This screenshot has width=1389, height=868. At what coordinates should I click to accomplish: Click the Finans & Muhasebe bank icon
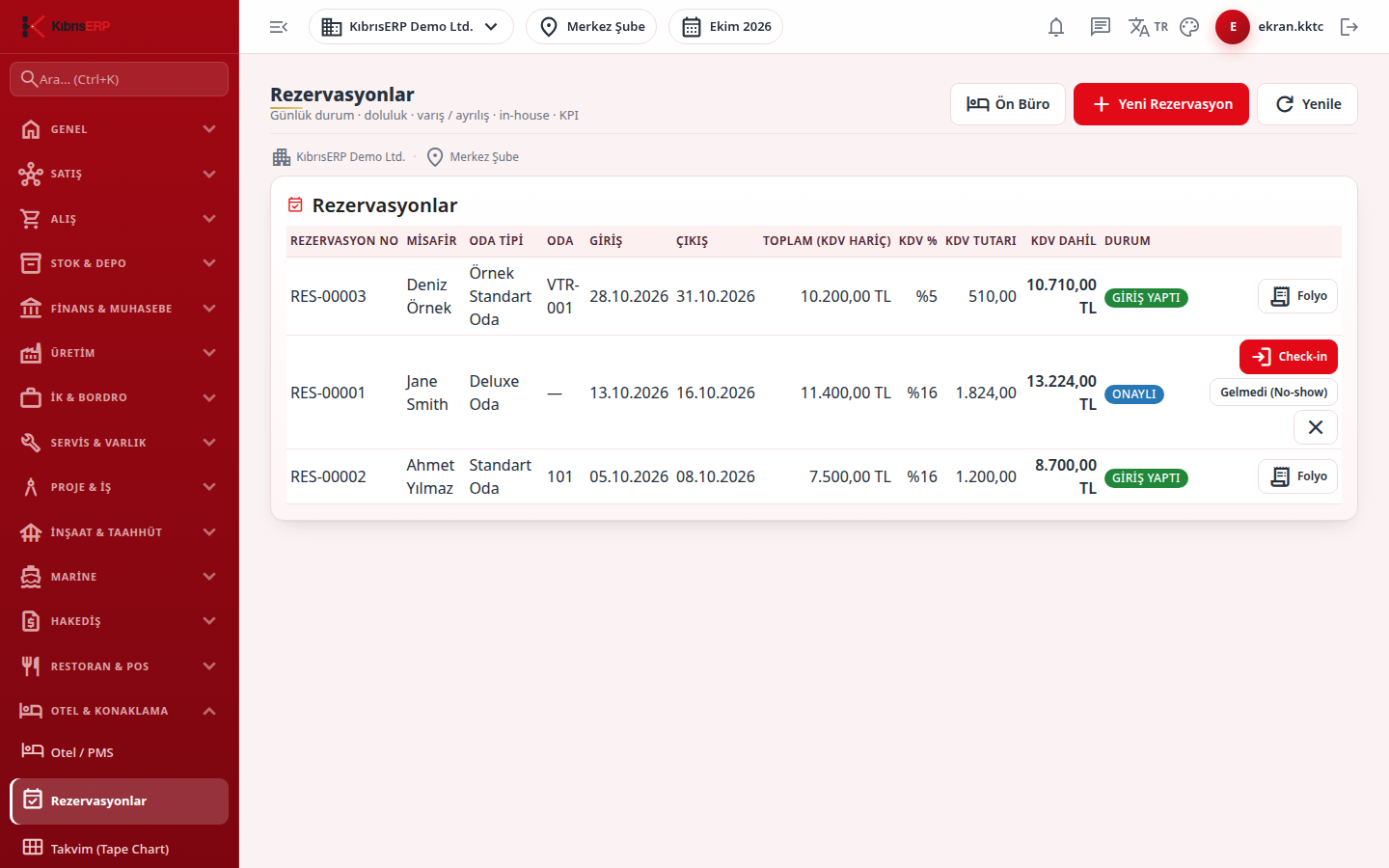pyautogui.click(x=31, y=309)
